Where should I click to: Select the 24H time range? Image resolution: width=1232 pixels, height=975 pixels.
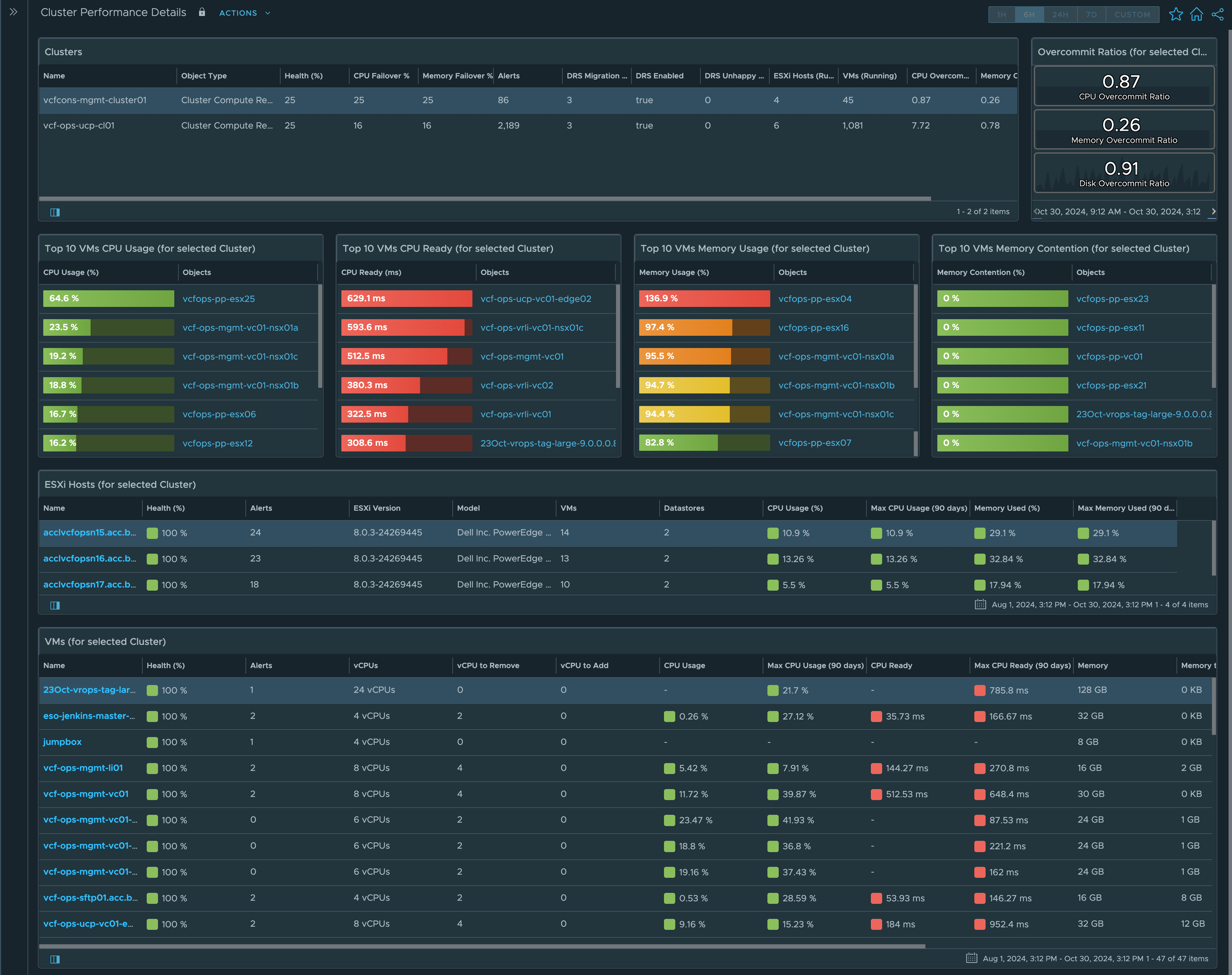pyautogui.click(x=1060, y=15)
